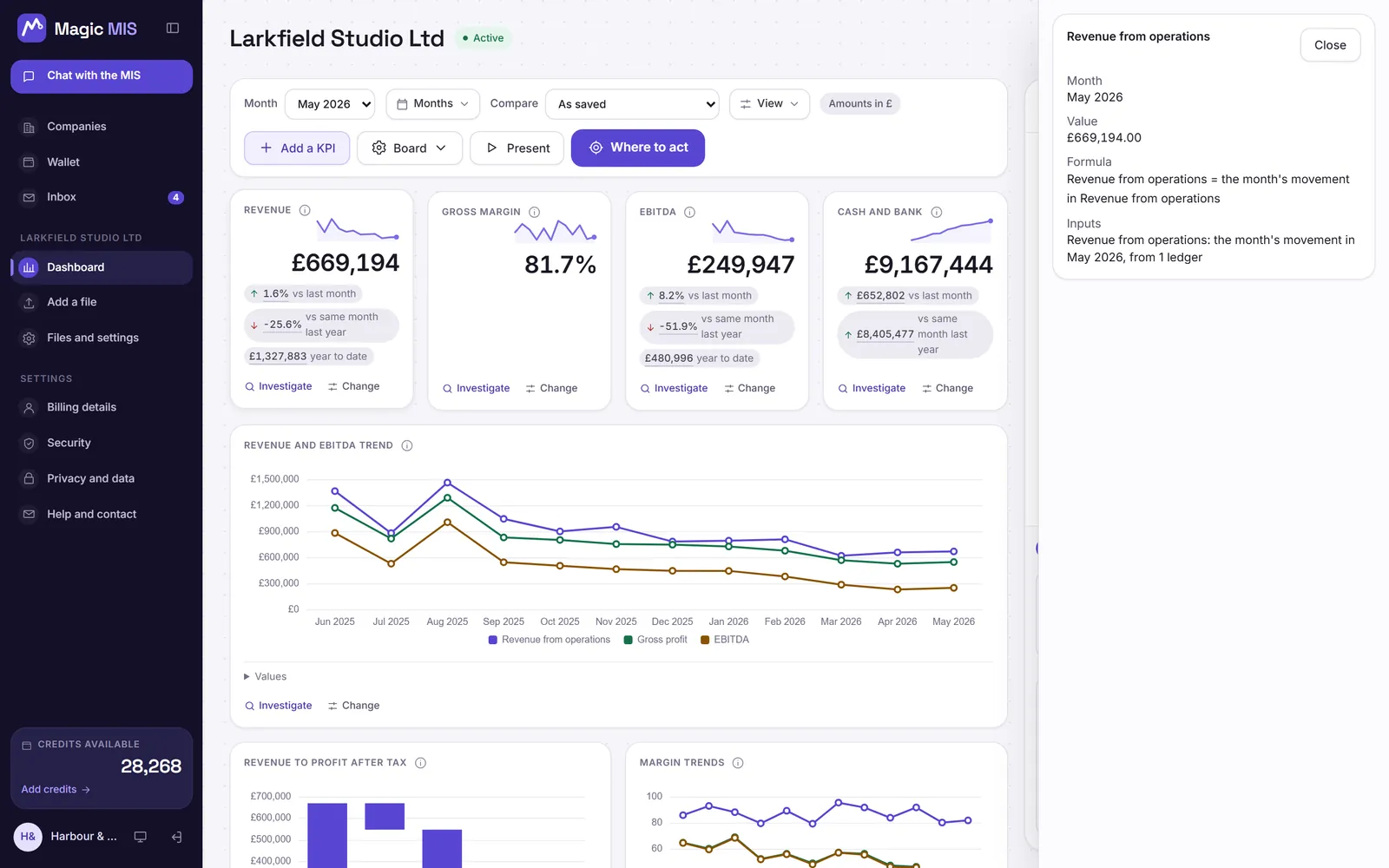Open the Gross Margin info icon
This screenshot has height=868, width=1389.
click(x=535, y=212)
